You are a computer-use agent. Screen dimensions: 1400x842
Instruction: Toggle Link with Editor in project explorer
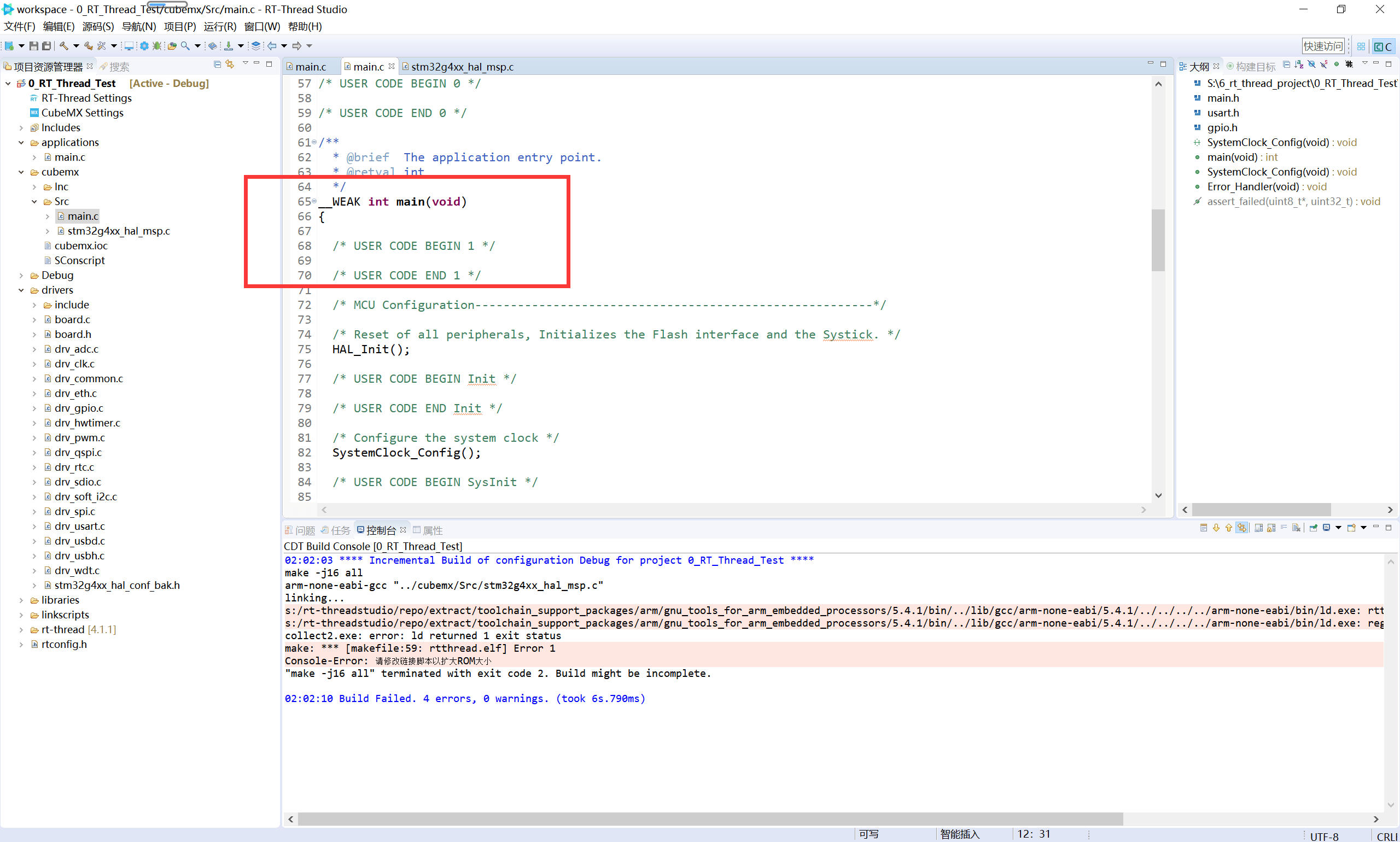(230, 65)
